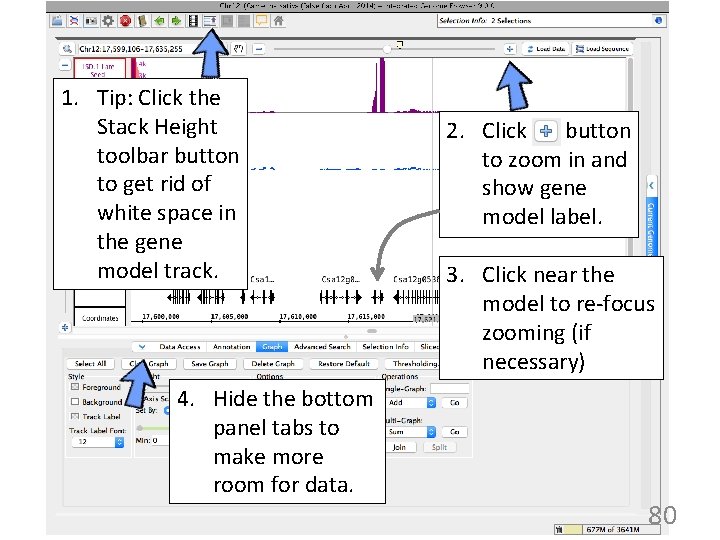Click the film strip toolbar icon
The image size is (720, 540).
[x=193, y=21]
